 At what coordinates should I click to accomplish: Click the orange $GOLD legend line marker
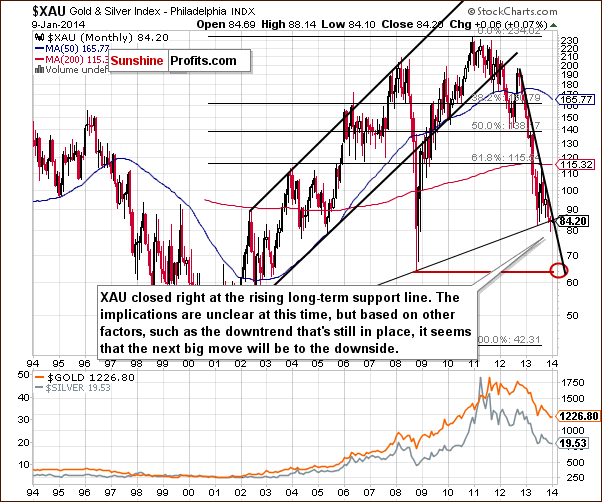(40, 377)
